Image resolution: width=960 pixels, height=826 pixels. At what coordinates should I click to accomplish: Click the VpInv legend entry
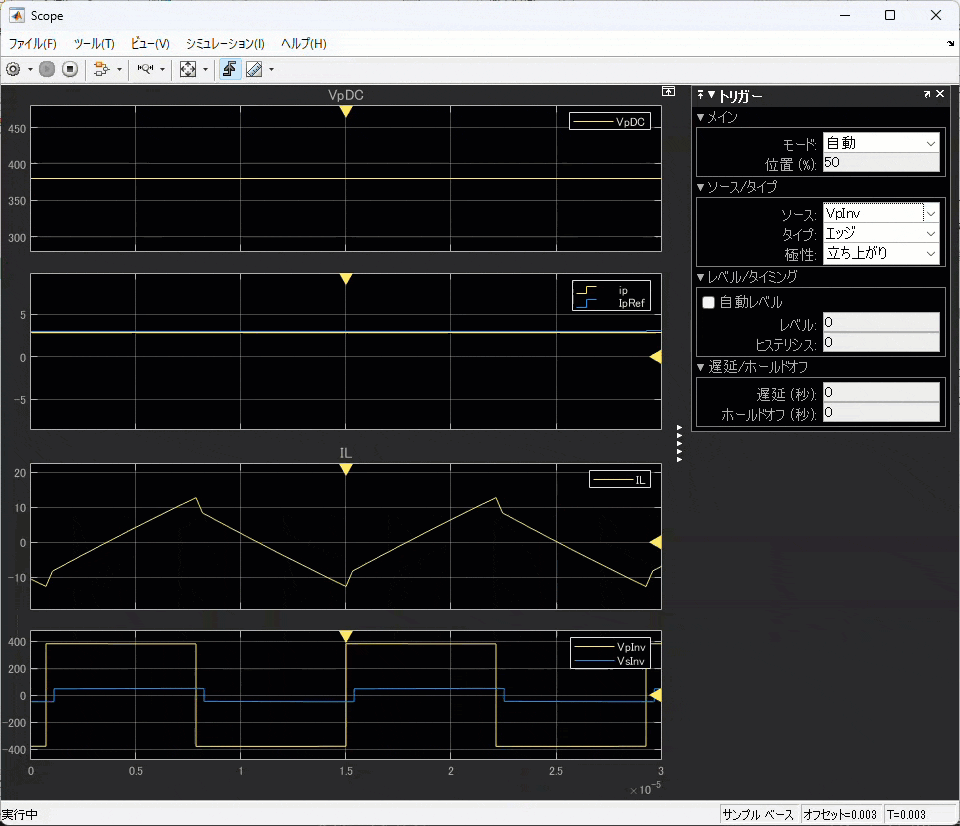click(x=610, y=647)
